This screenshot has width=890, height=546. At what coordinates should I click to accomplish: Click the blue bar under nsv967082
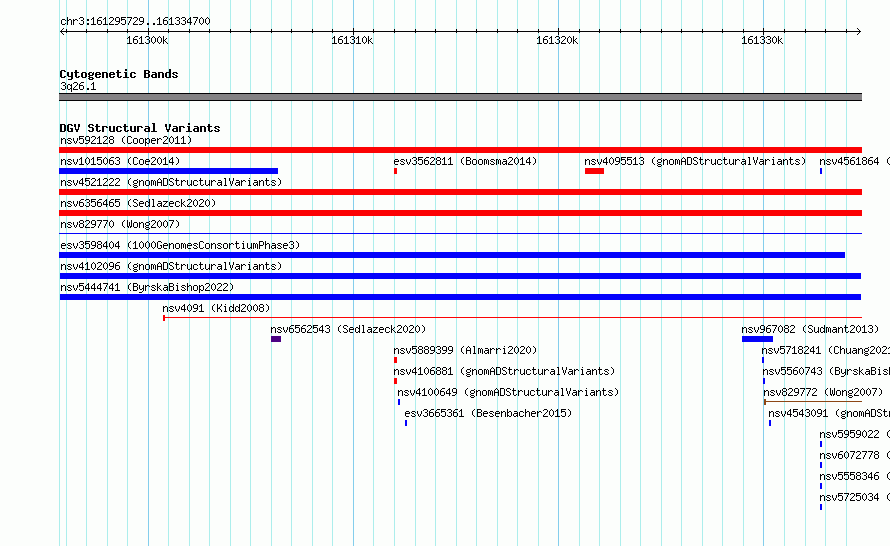coord(757,339)
